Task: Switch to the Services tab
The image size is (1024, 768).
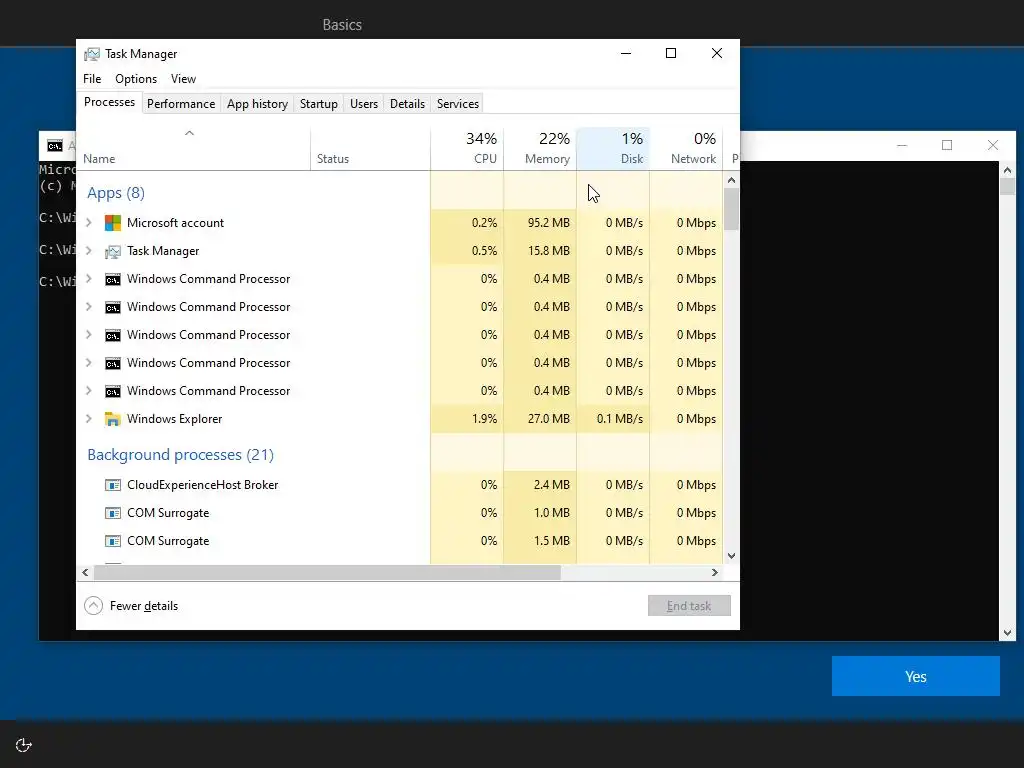Action: tap(458, 104)
